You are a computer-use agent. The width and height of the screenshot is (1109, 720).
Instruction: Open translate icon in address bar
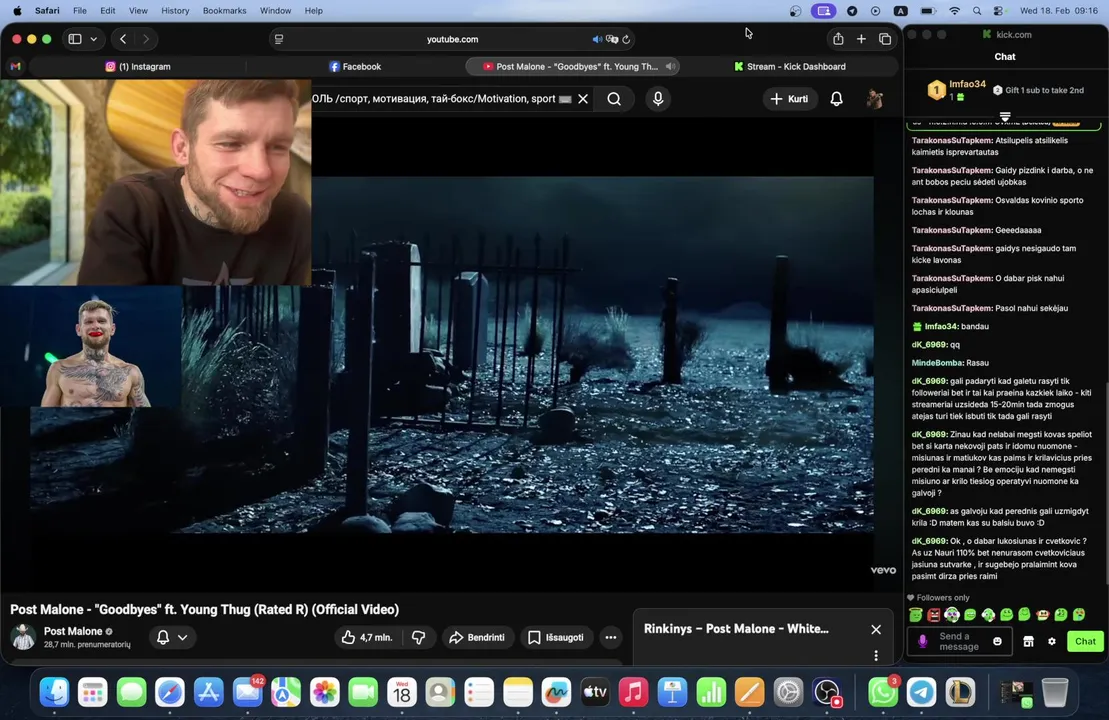pyautogui.click(x=612, y=40)
